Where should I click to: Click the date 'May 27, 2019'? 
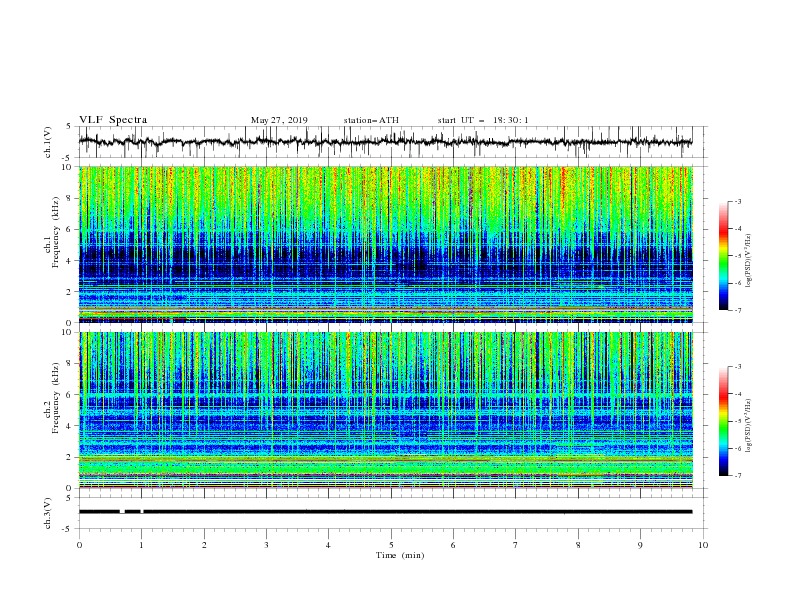pyautogui.click(x=279, y=120)
